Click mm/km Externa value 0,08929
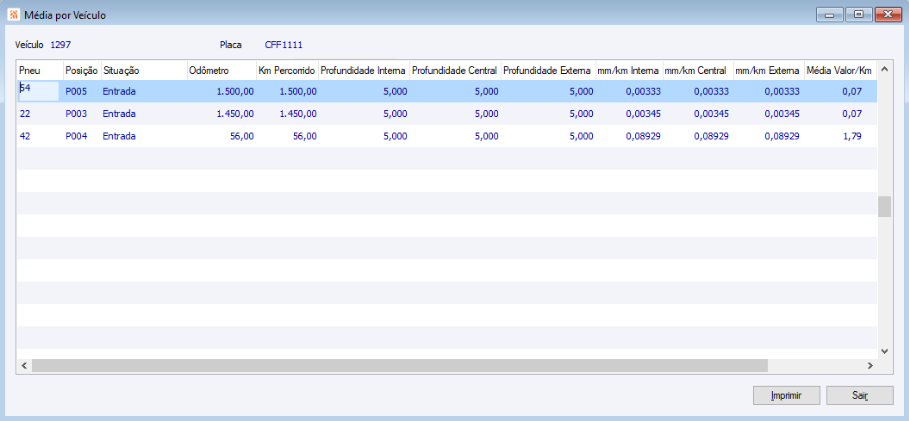 pyautogui.click(x=783, y=136)
